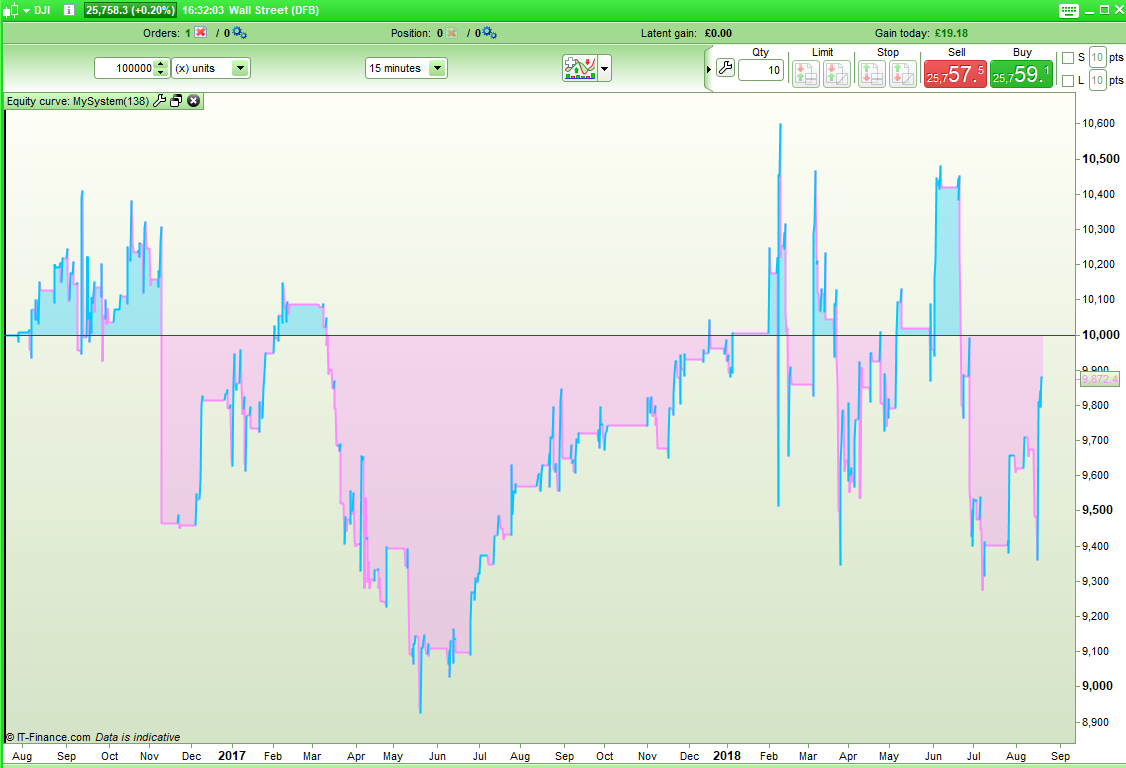The width and height of the screenshot is (1126, 768).
Task: Click the Orders count number 1
Action: [188, 33]
